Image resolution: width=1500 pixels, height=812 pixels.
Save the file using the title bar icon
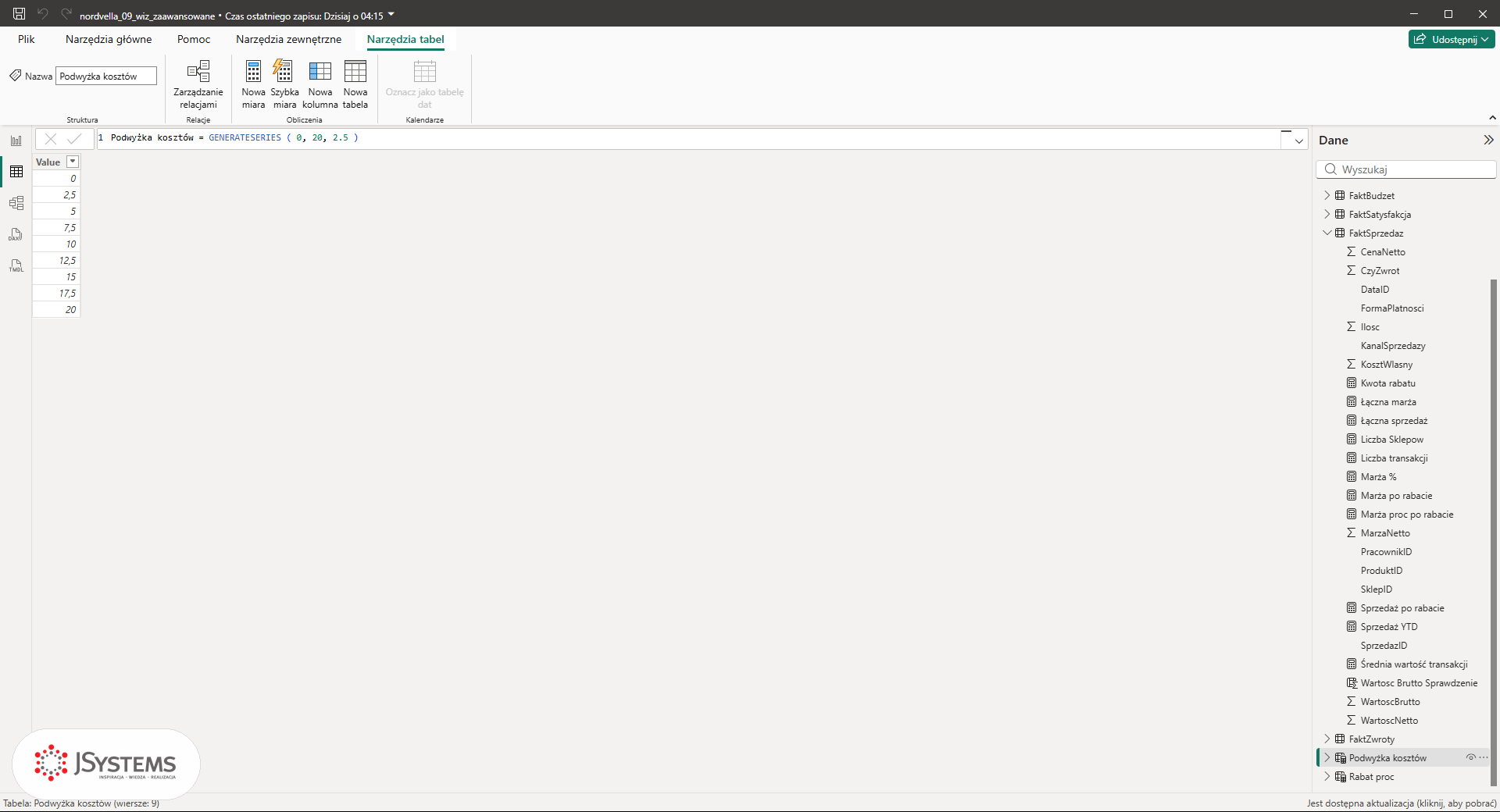point(20,14)
